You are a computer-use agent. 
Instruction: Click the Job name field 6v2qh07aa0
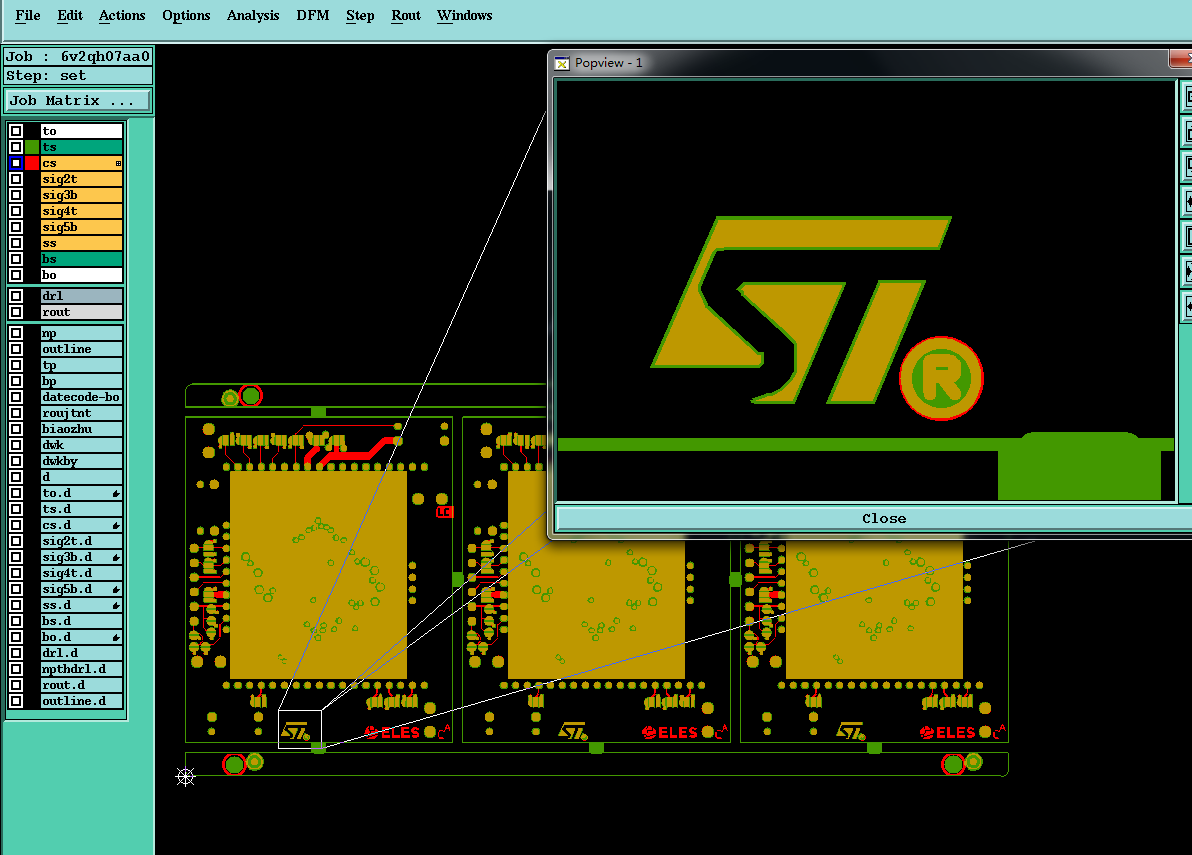point(78,56)
